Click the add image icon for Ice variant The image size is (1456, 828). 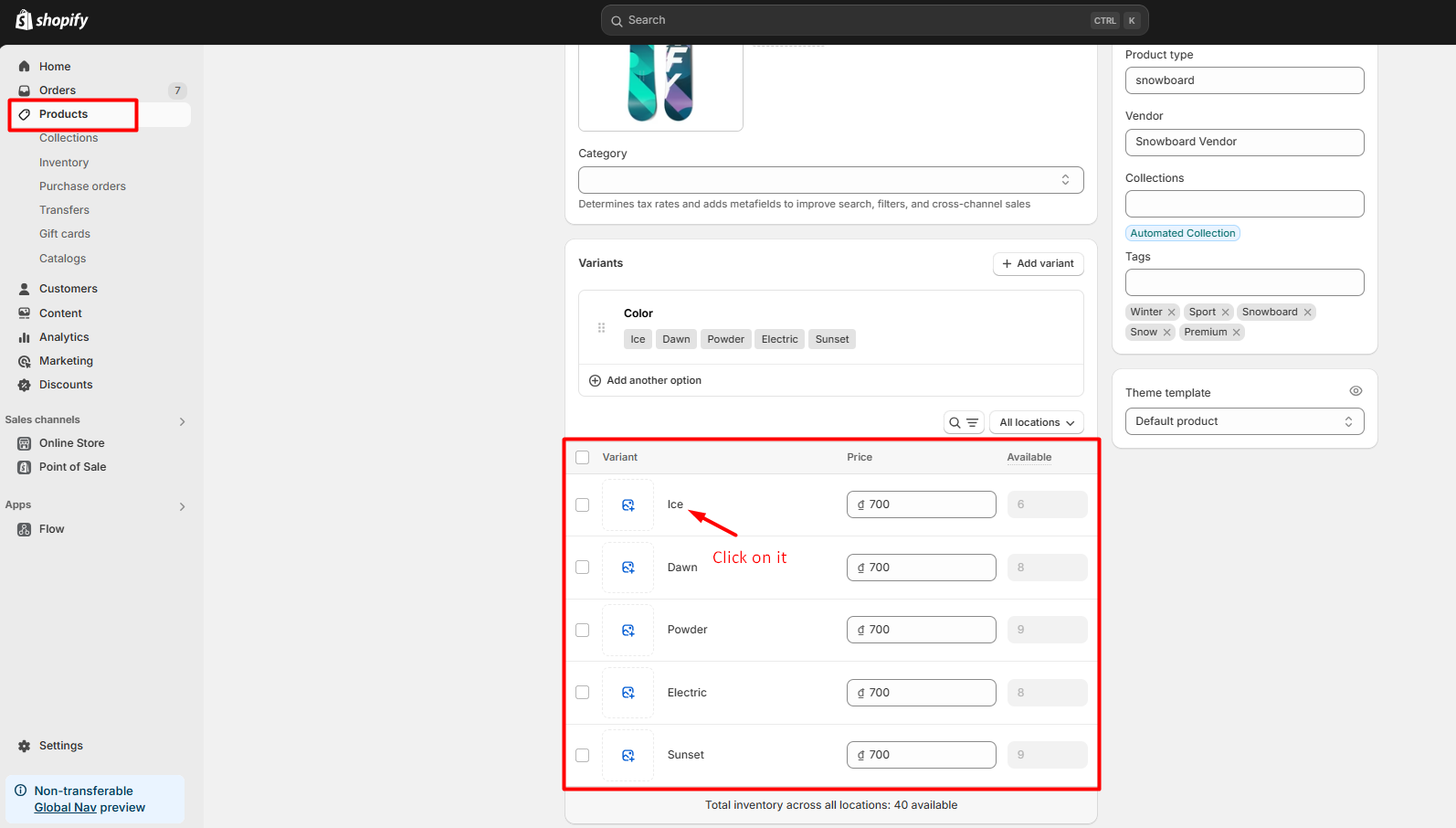[x=628, y=505]
